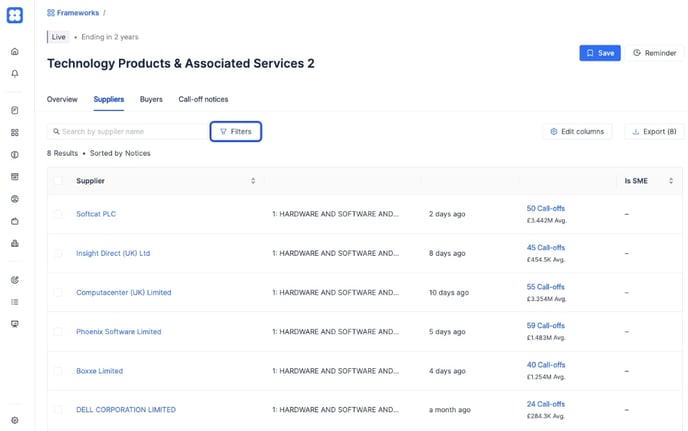Click the bookmark icon on the Save button

tap(590, 53)
